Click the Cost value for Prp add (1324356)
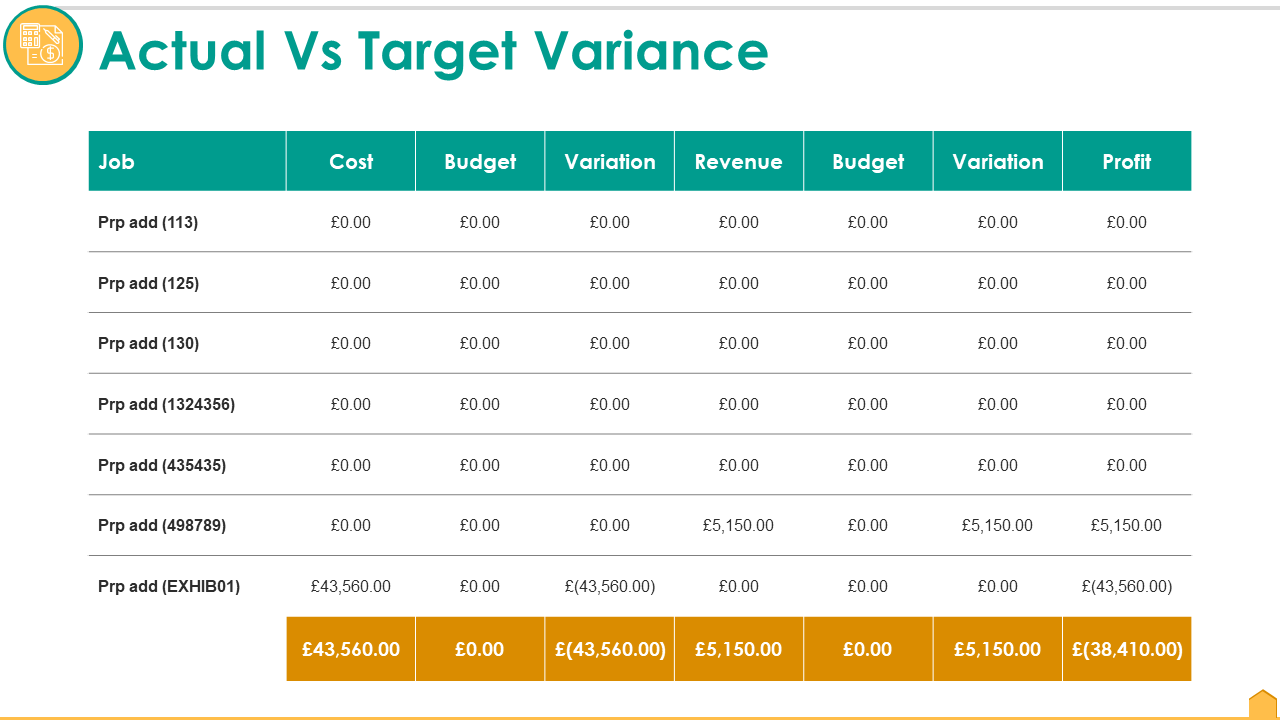This screenshot has width=1280, height=720. coord(351,404)
